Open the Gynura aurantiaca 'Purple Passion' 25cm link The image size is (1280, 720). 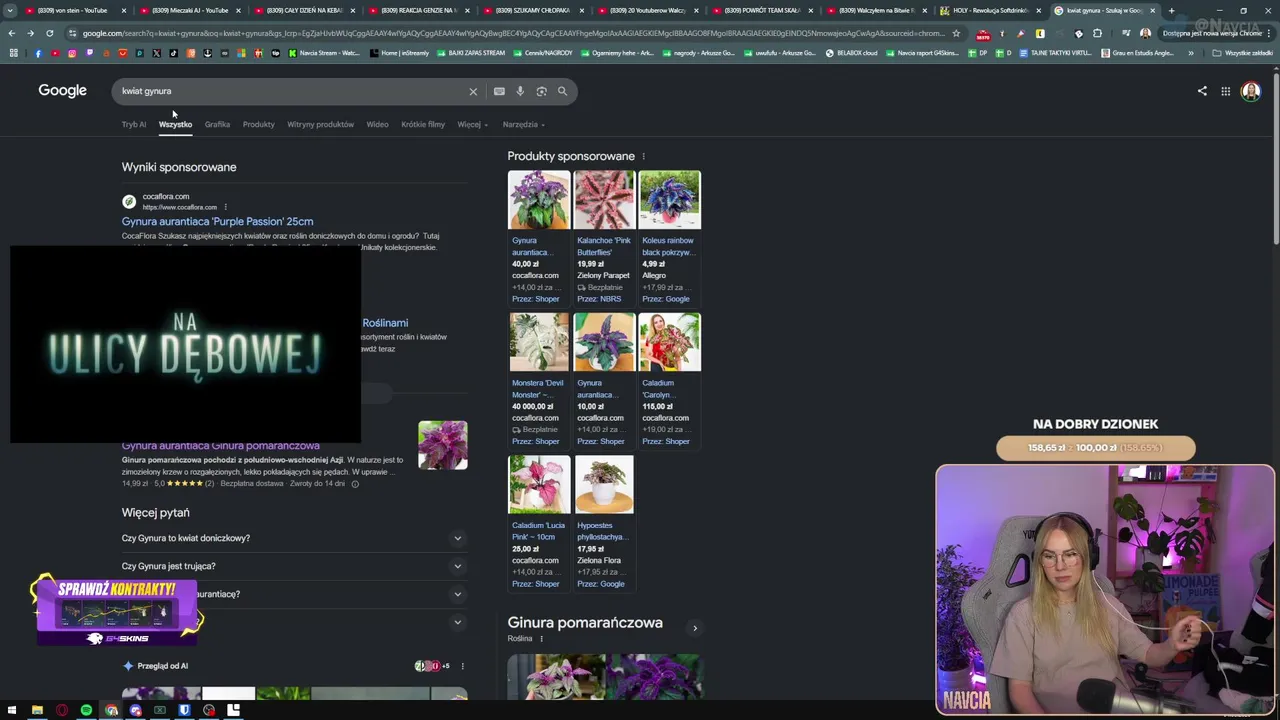217,222
